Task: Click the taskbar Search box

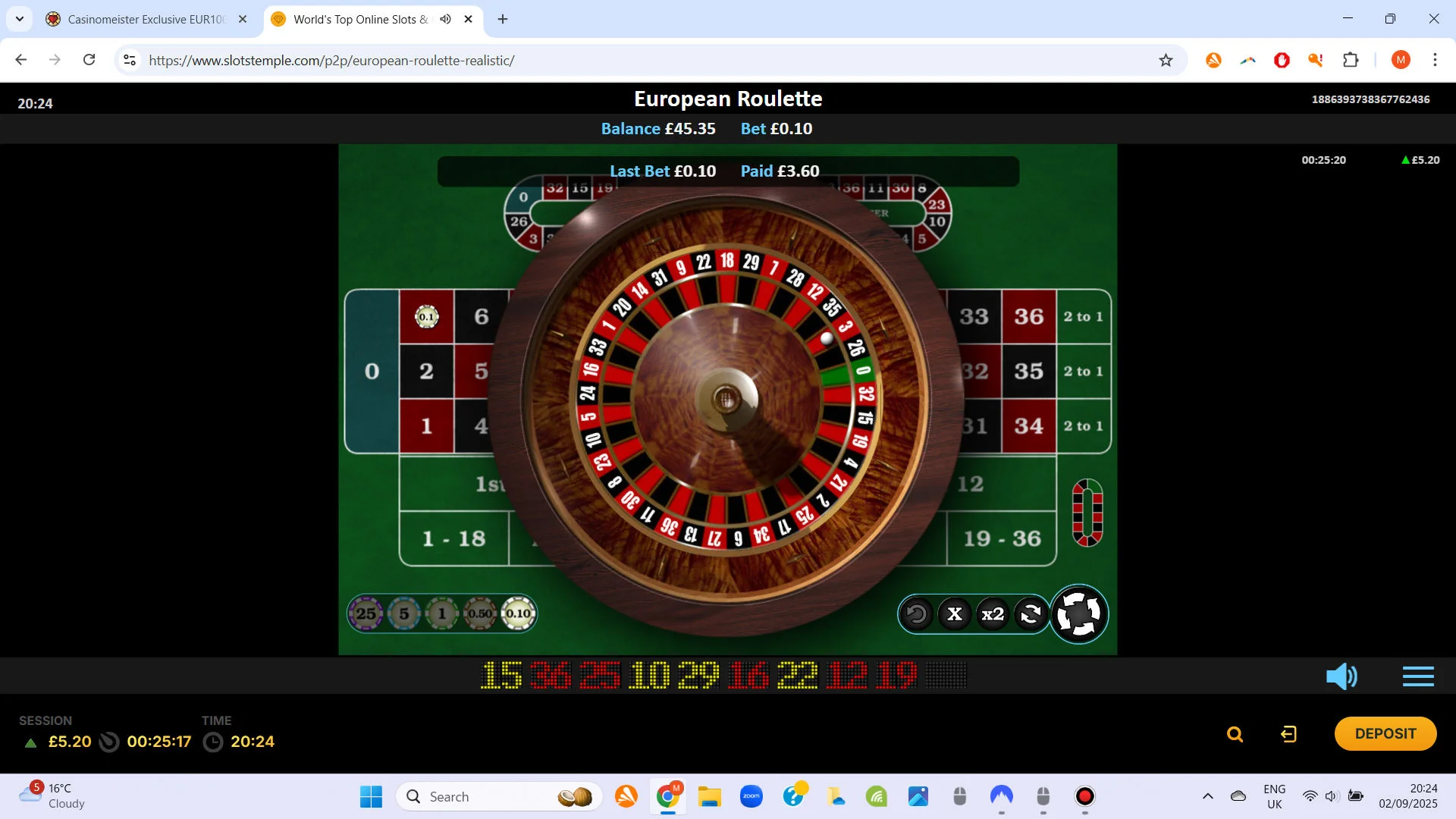Action: click(x=499, y=796)
